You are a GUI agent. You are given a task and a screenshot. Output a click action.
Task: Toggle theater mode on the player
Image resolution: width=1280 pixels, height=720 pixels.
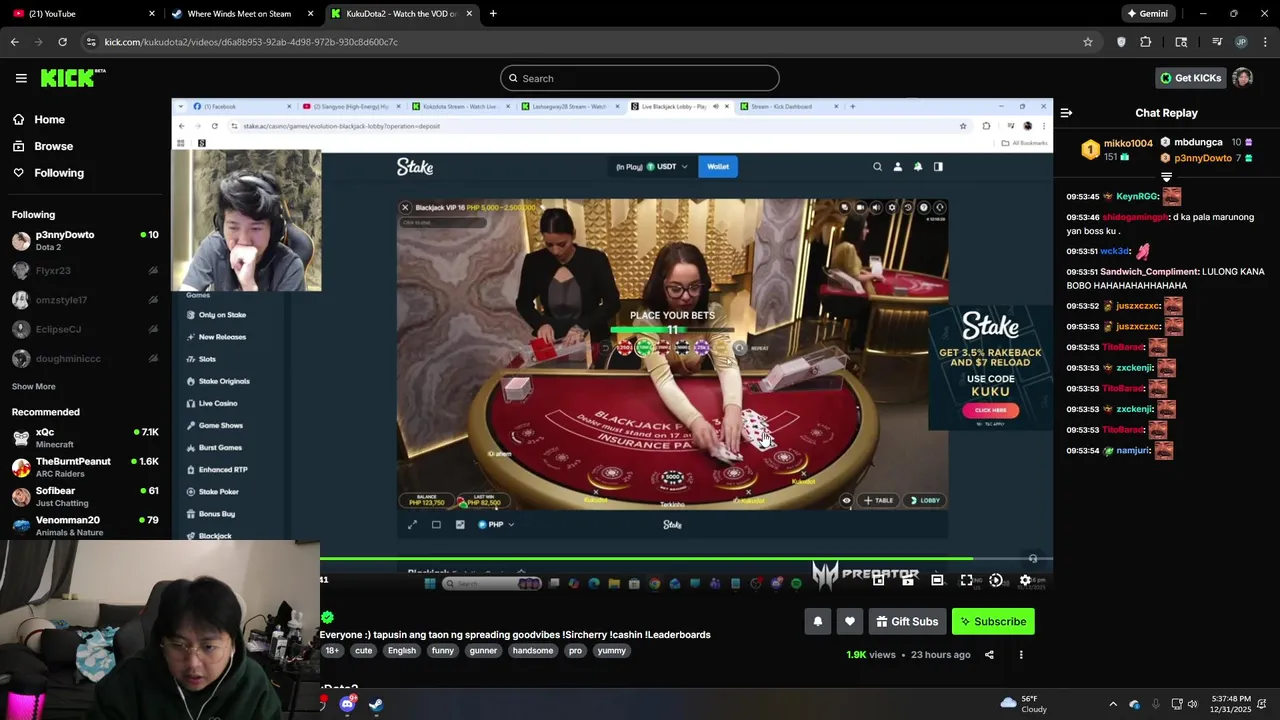(x=937, y=580)
